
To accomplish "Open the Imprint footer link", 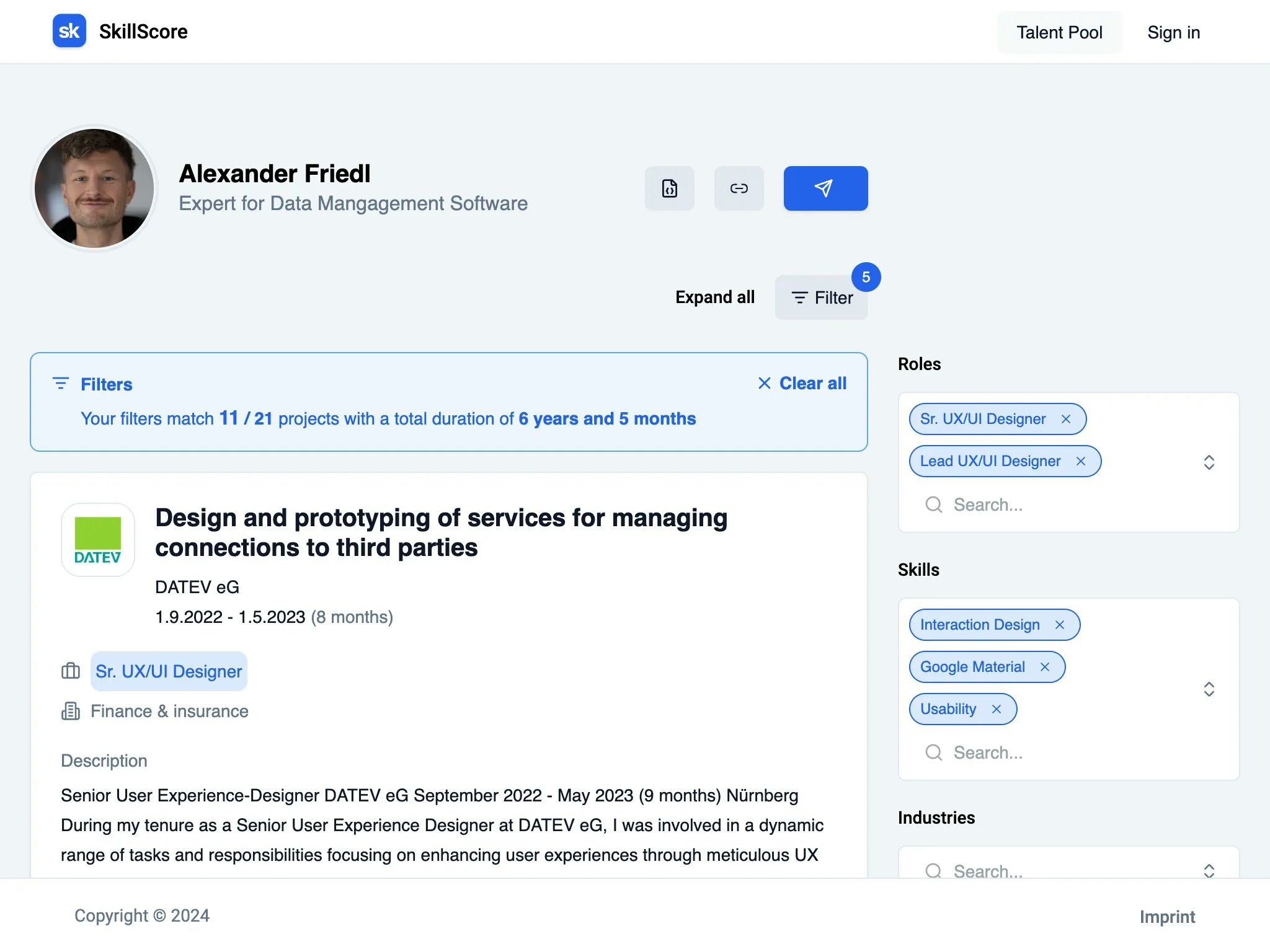I will tap(1166, 917).
